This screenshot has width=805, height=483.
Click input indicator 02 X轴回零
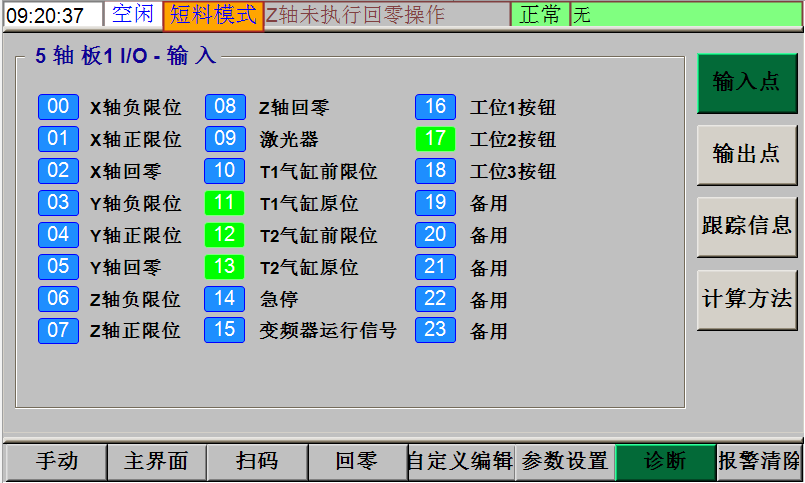pos(58,171)
